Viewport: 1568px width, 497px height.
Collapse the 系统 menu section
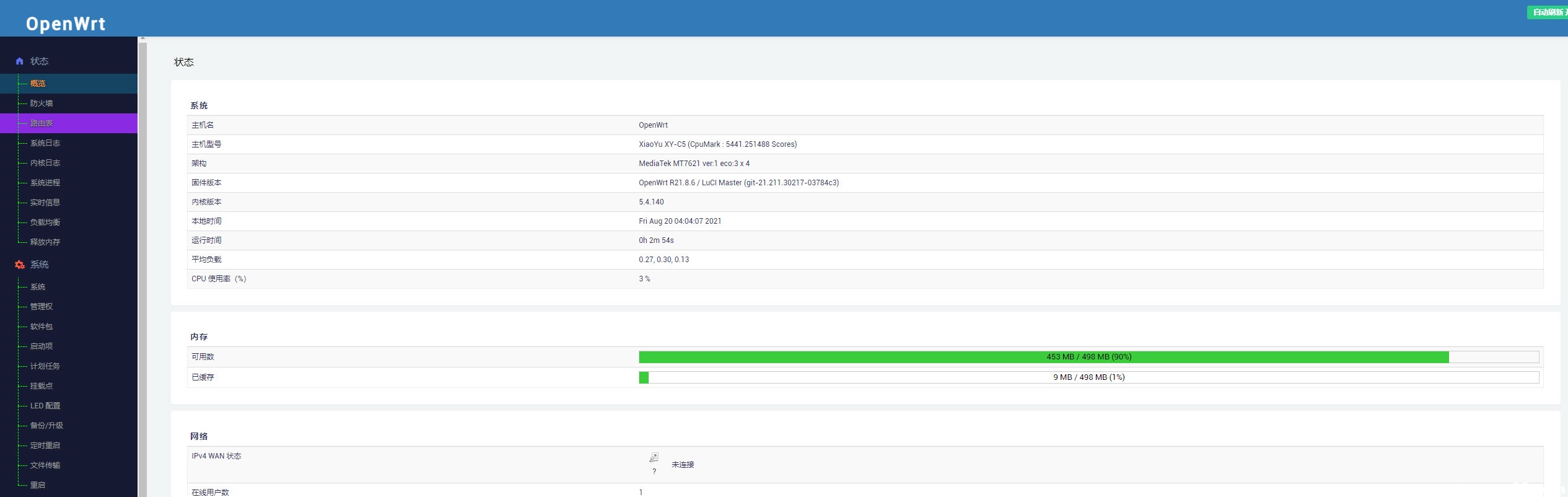tap(40, 265)
